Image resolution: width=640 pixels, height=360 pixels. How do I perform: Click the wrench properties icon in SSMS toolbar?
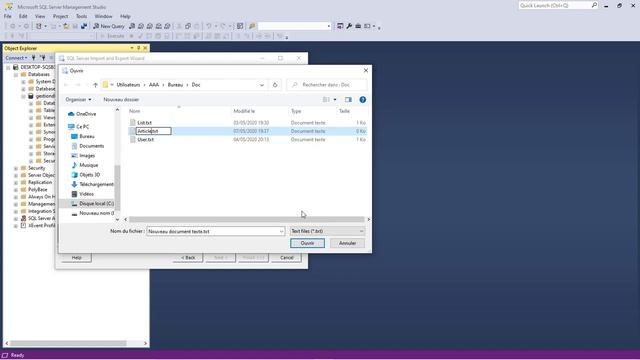349,26
